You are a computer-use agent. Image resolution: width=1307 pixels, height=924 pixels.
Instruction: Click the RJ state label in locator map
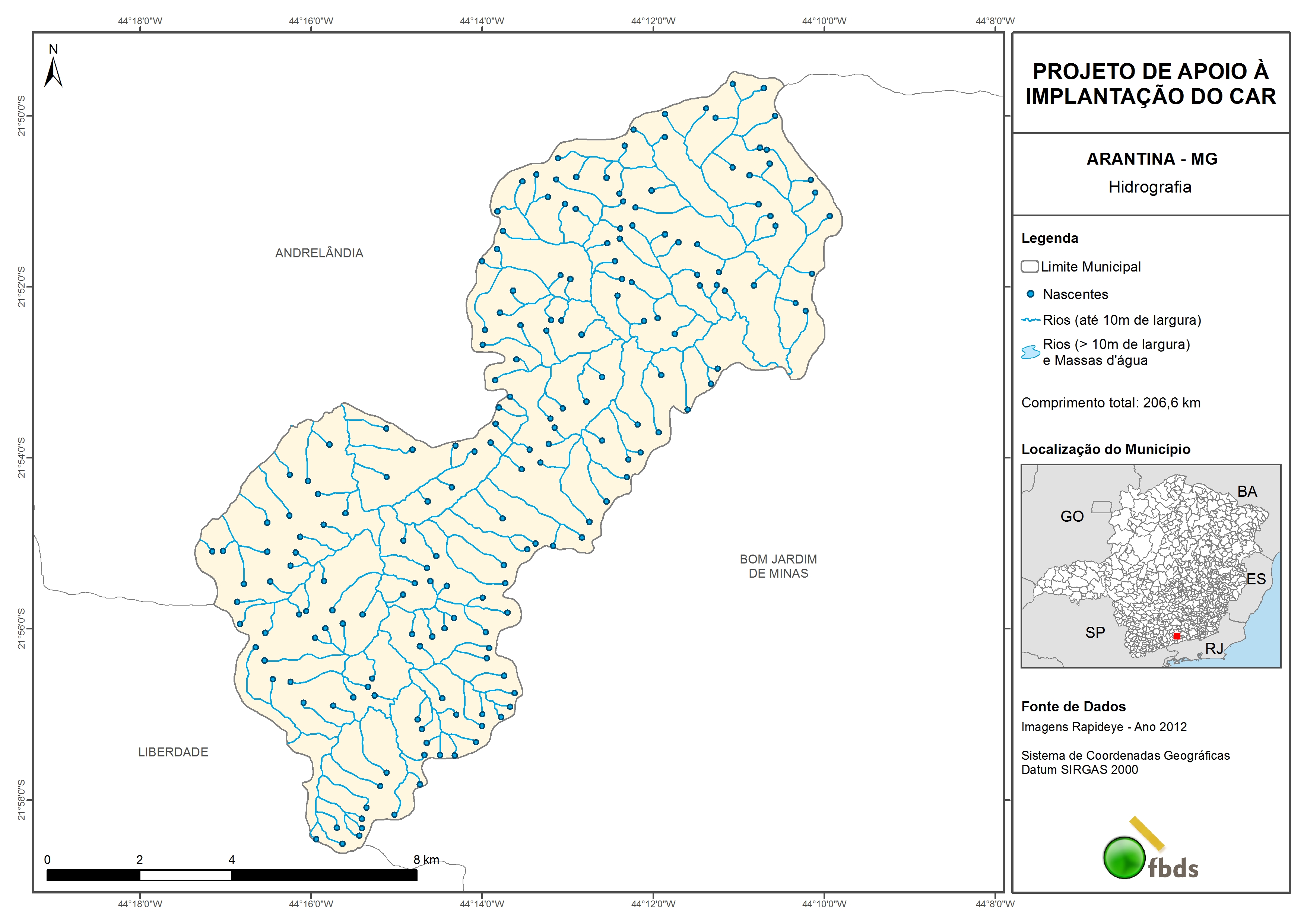(x=1214, y=648)
